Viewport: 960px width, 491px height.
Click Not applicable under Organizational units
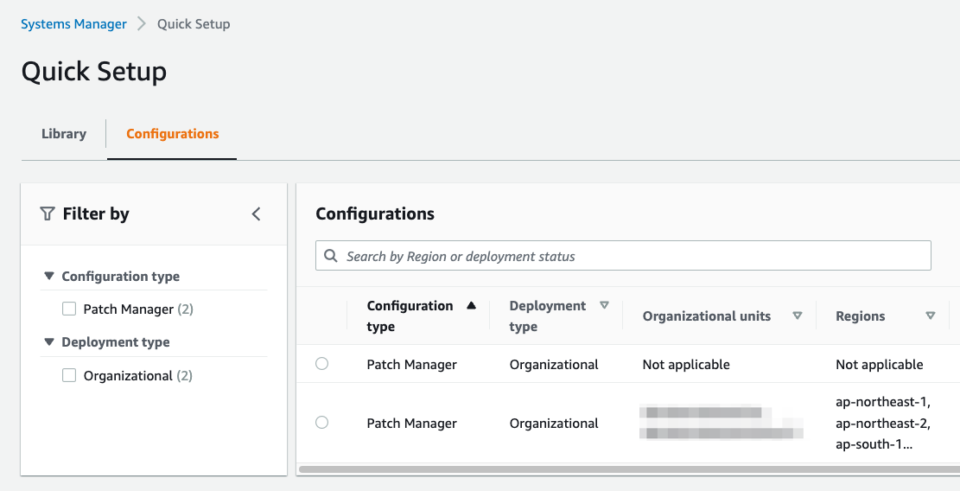coord(686,364)
